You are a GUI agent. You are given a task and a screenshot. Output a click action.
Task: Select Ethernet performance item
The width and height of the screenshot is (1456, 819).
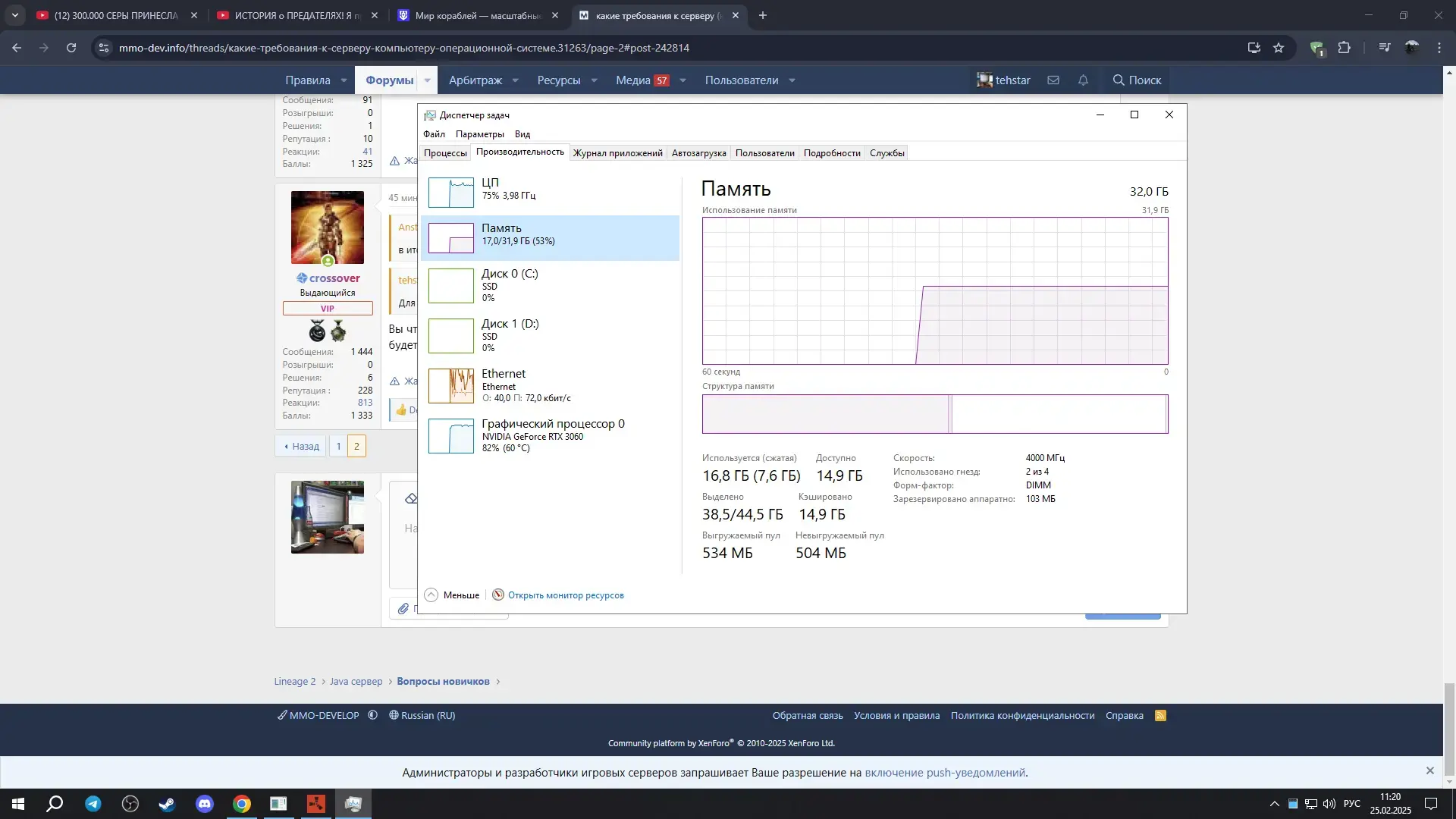550,385
